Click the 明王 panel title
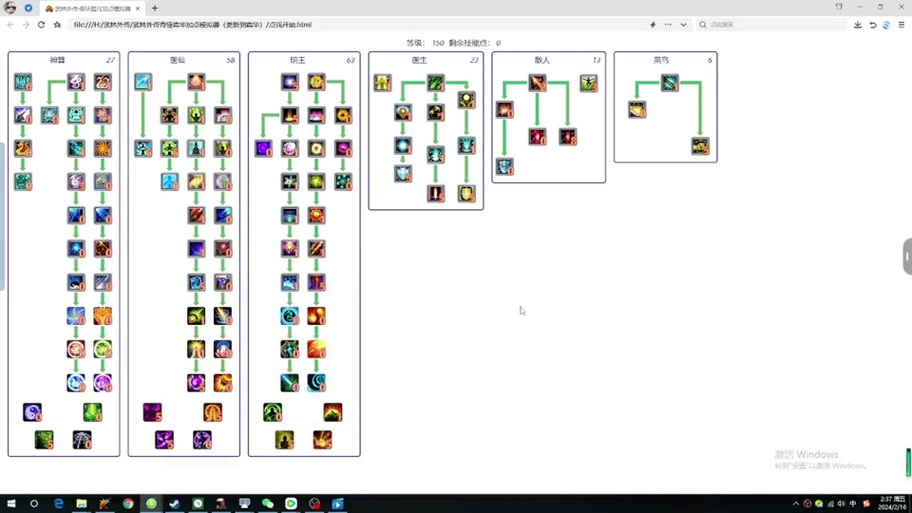This screenshot has width=912, height=513. pyautogui.click(x=297, y=60)
